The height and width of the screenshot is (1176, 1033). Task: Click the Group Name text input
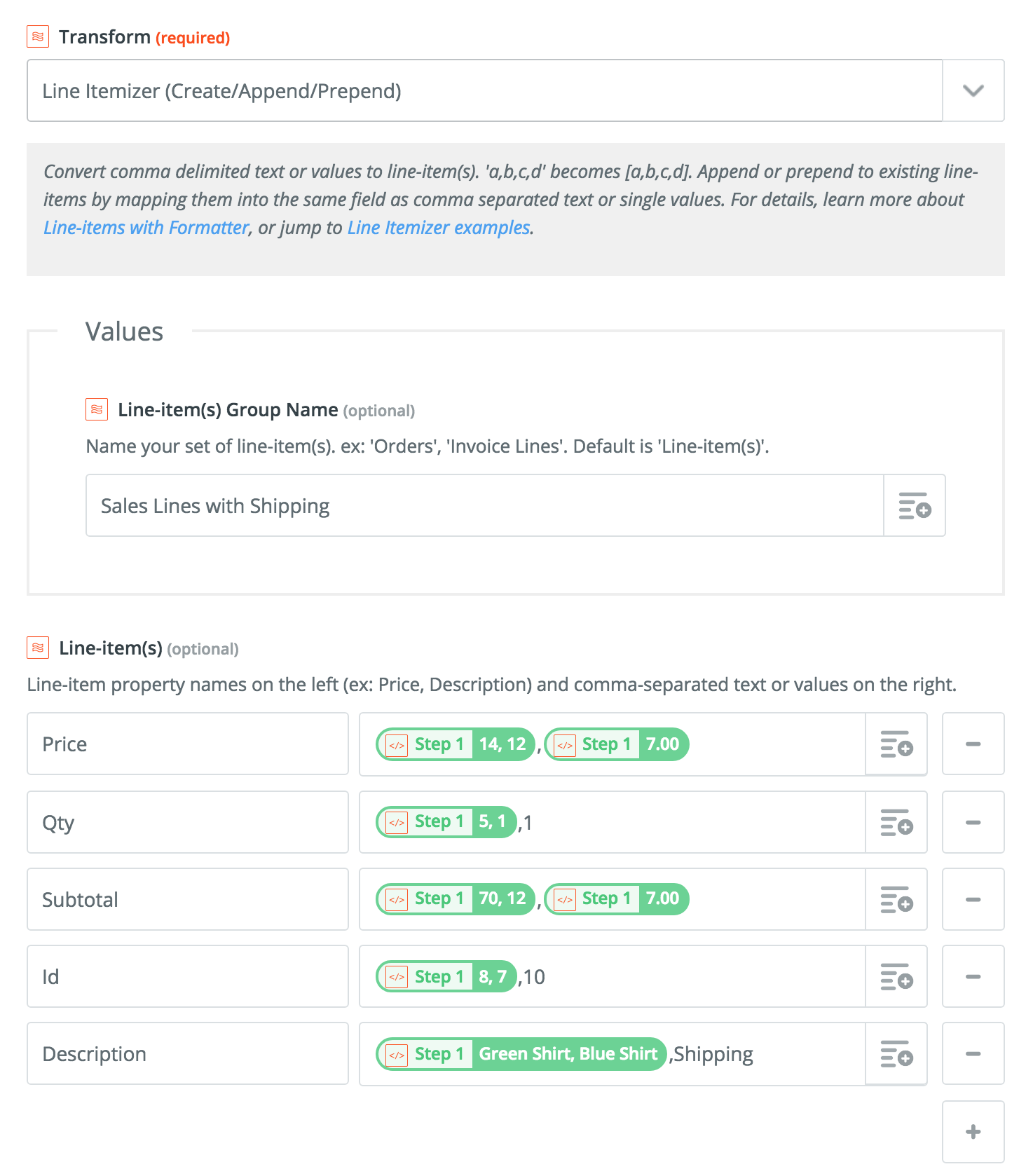click(484, 505)
